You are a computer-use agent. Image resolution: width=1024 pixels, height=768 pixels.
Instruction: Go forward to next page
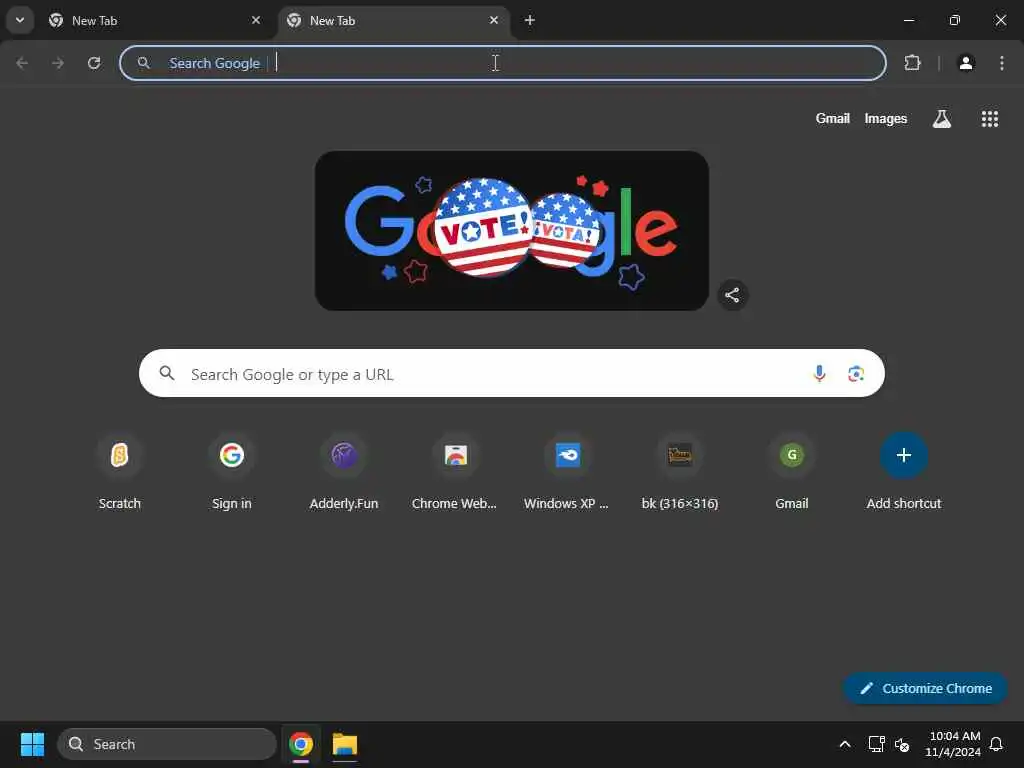point(58,63)
